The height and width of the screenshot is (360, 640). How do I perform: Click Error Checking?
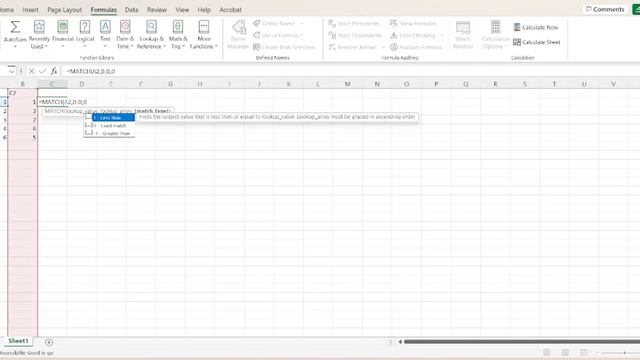point(413,36)
